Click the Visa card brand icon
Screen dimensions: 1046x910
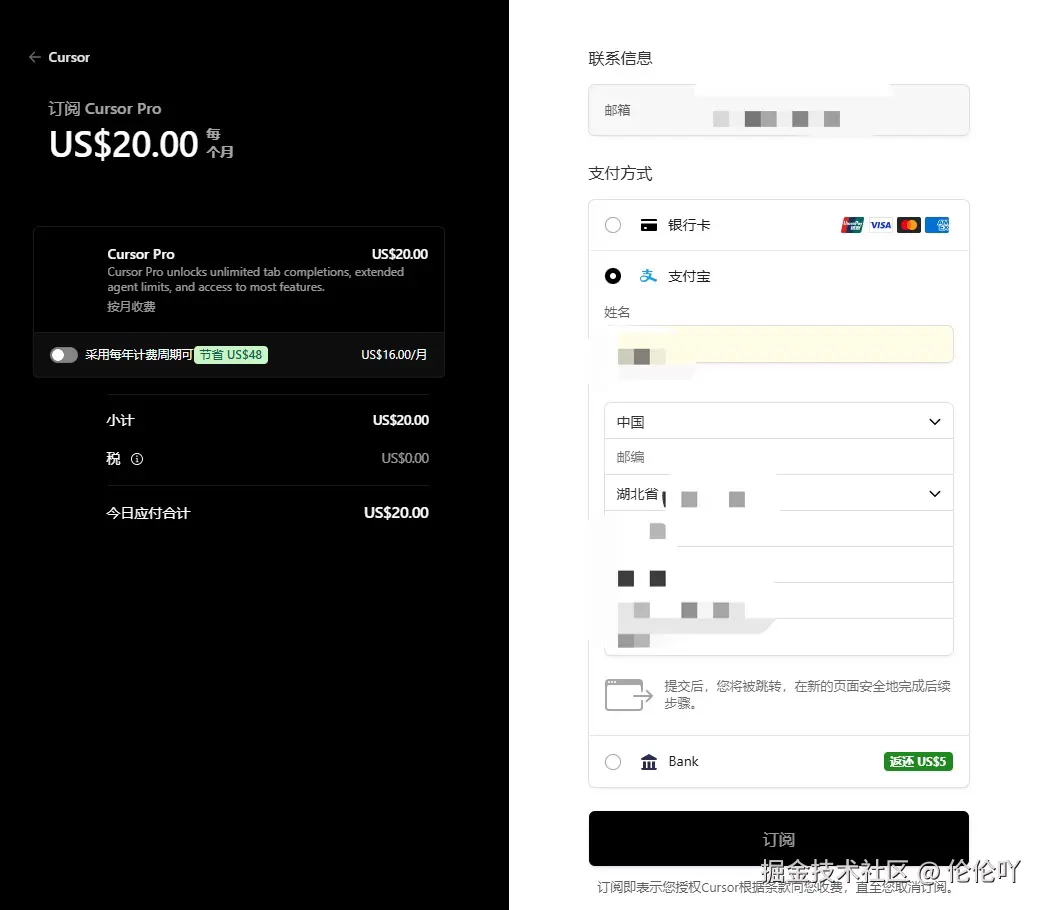pyautogui.click(x=880, y=224)
